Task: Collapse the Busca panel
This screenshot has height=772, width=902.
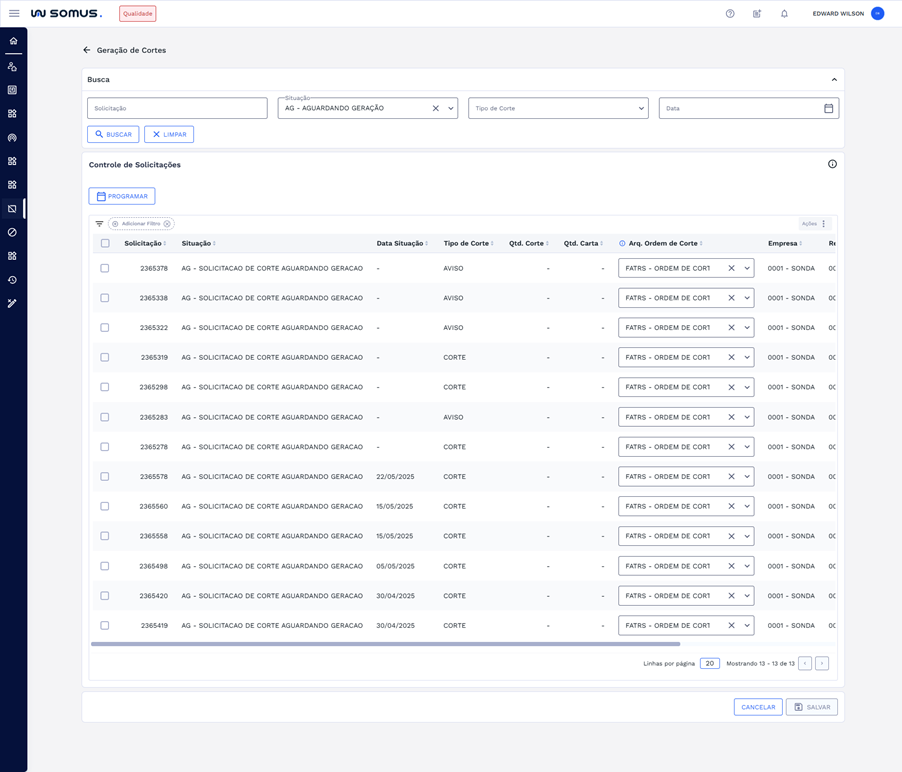Action: pyautogui.click(x=834, y=80)
